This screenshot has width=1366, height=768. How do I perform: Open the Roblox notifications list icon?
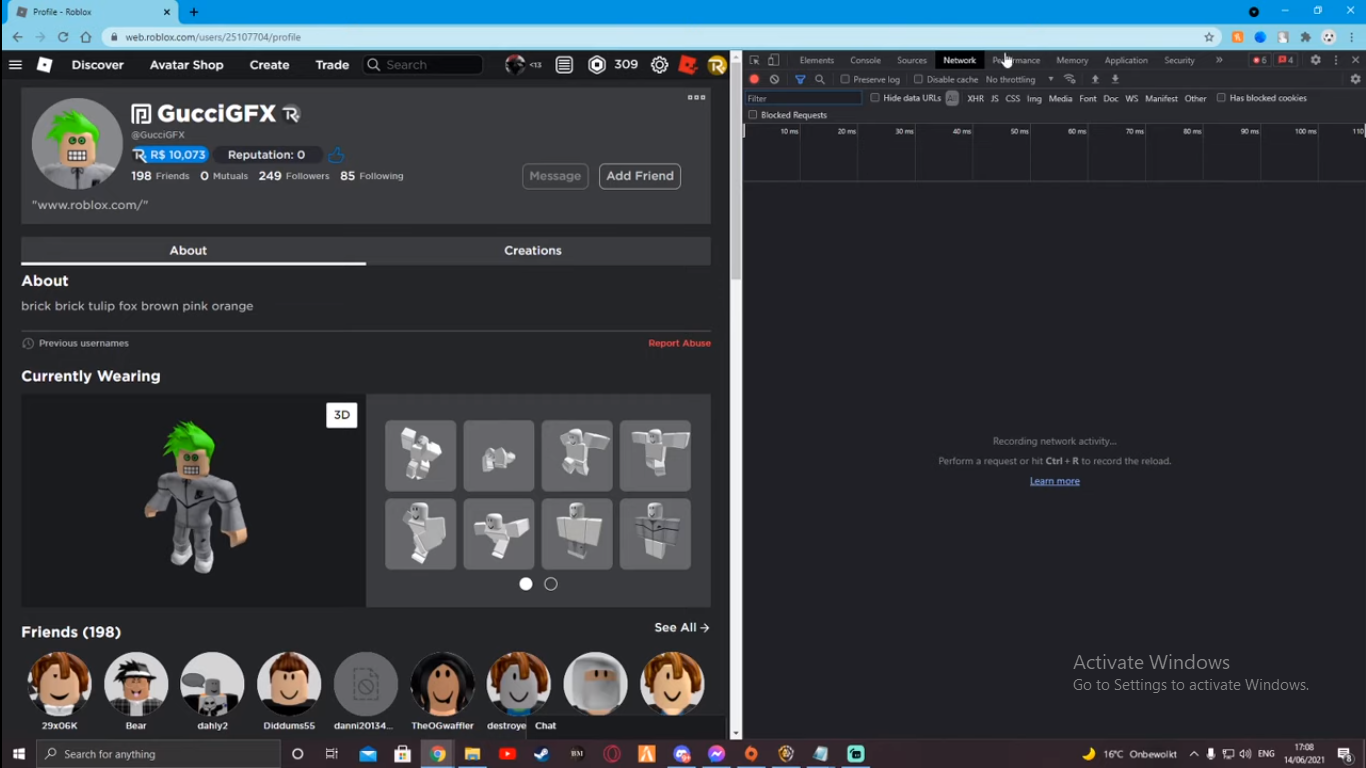(565, 65)
